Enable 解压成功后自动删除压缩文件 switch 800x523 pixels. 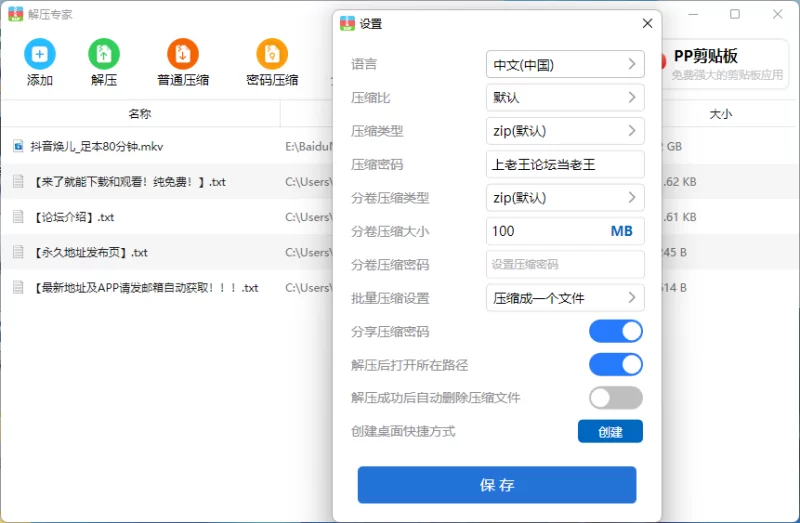pyautogui.click(x=616, y=398)
